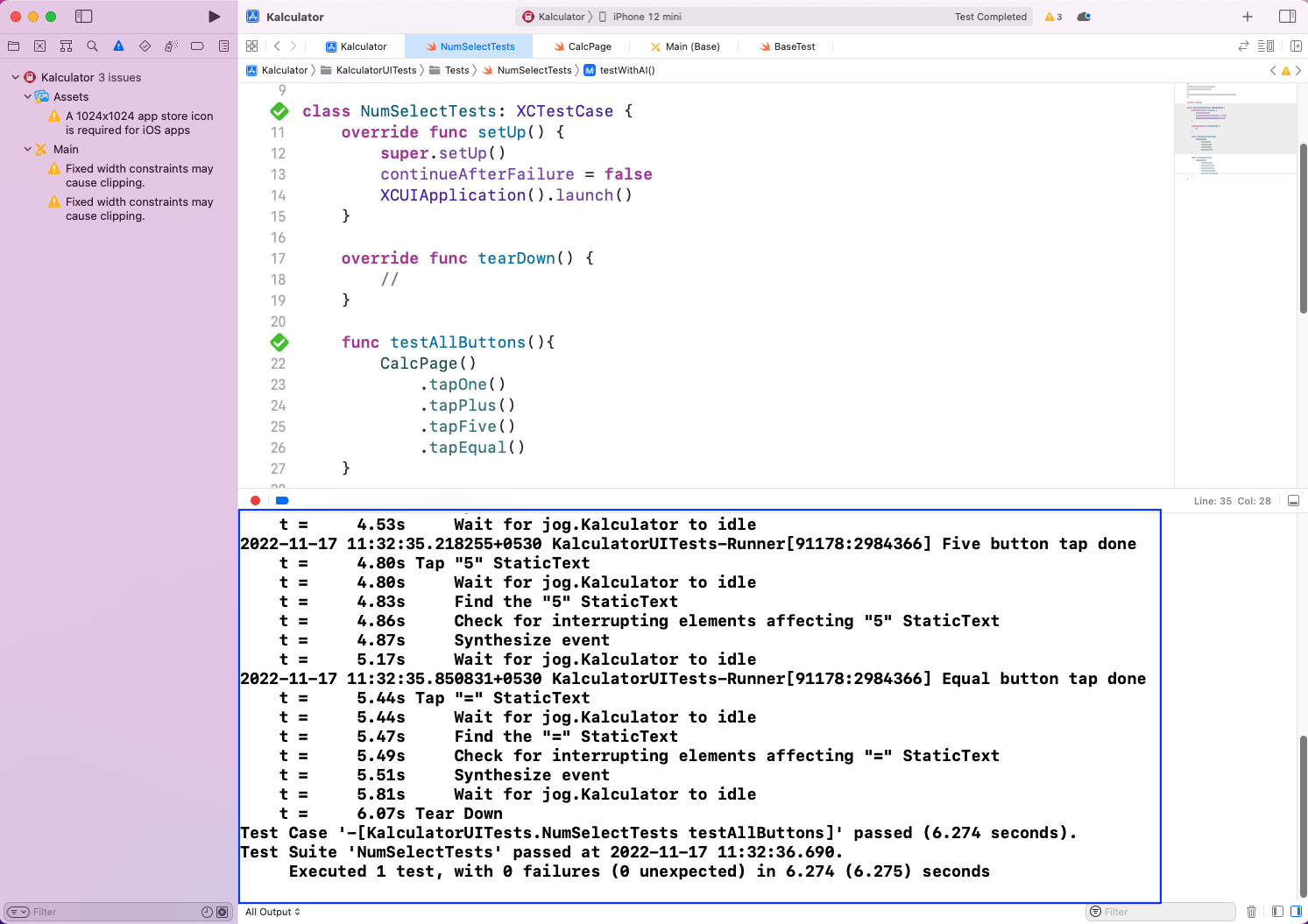Jump to previous issue arrow
The width and height of the screenshot is (1308, 924).
1273,70
